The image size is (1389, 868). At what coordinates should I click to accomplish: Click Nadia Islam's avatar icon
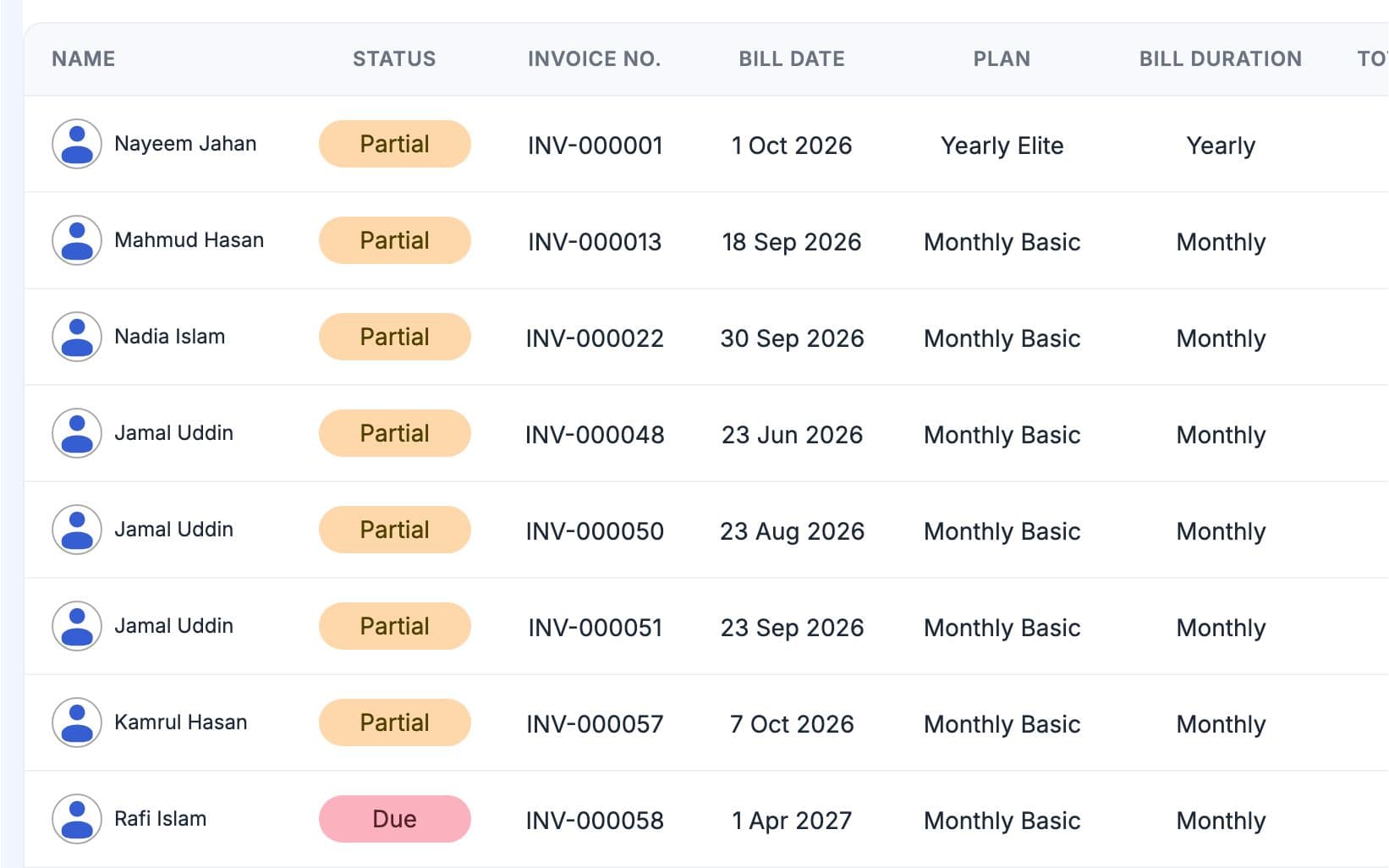coord(77,337)
